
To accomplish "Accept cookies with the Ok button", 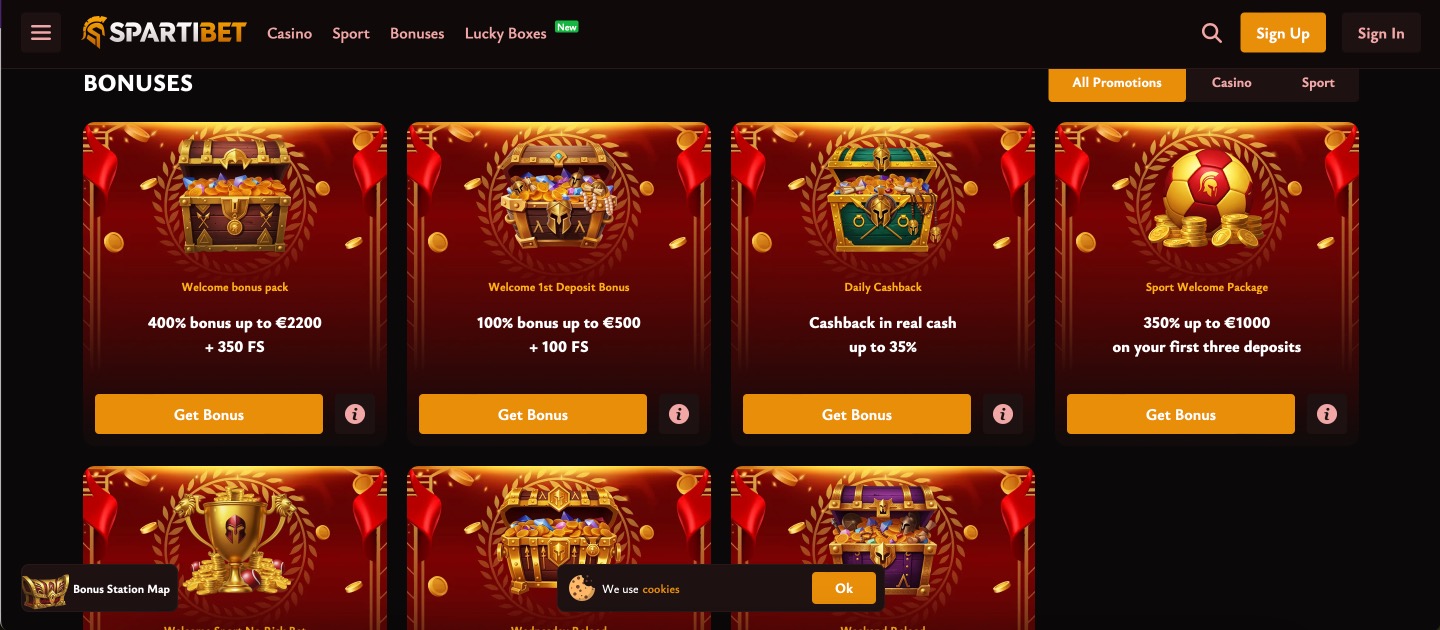I will [844, 588].
